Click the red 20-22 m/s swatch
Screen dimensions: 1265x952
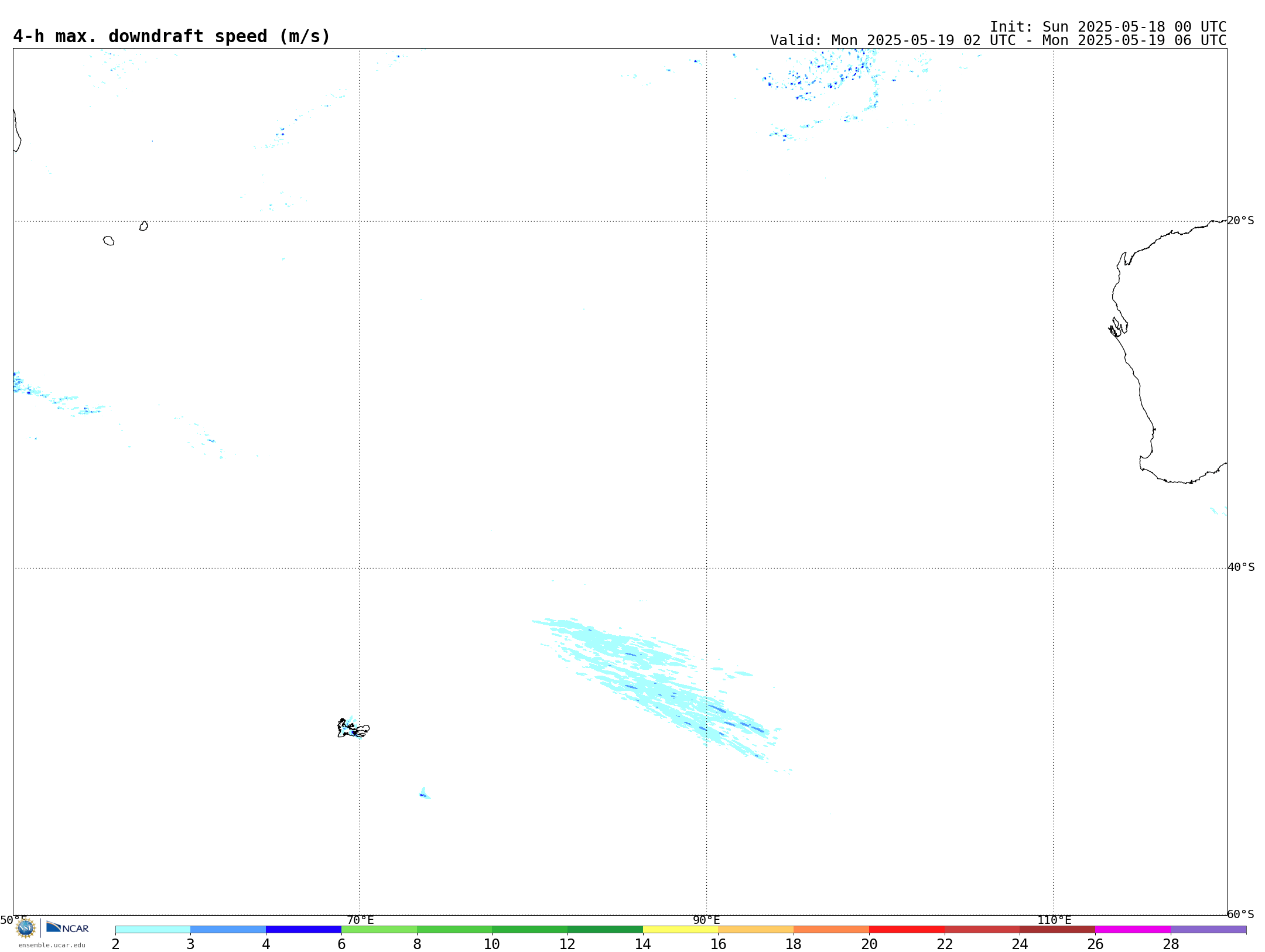pyautogui.click(x=907, y=930)
